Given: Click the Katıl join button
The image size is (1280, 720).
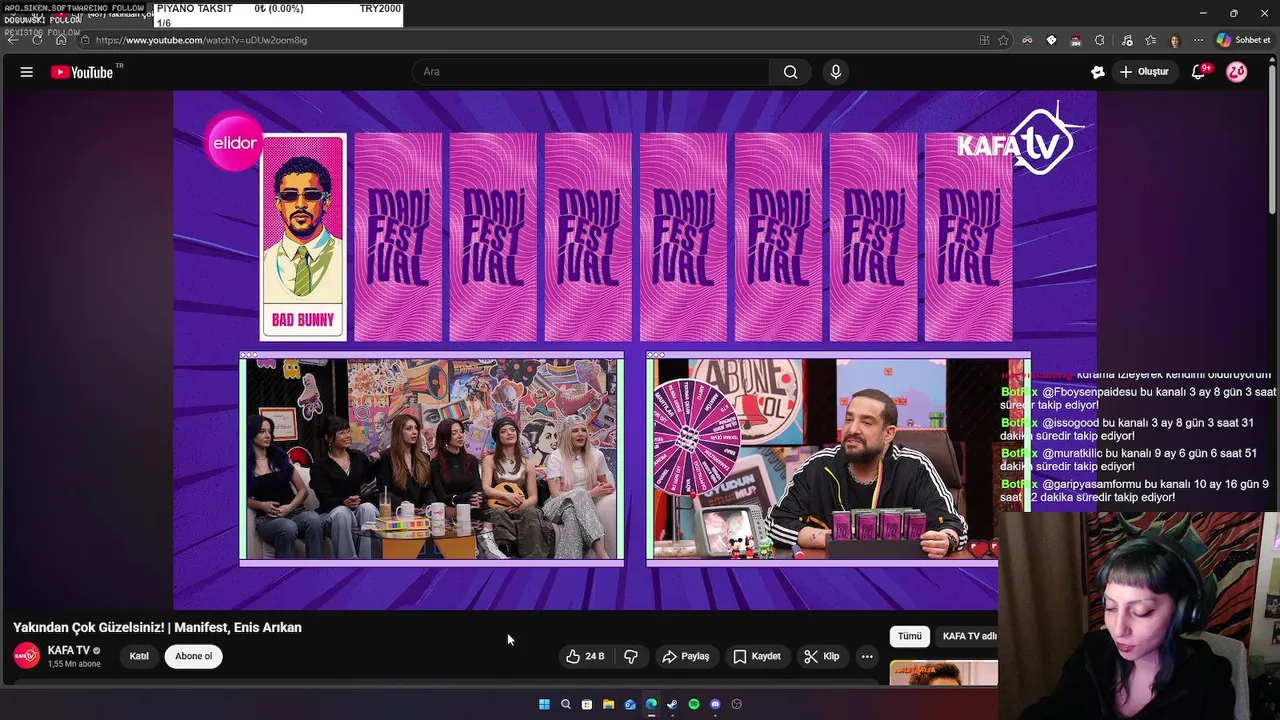Looking at the screenshot, I should [x=139, y=656].
